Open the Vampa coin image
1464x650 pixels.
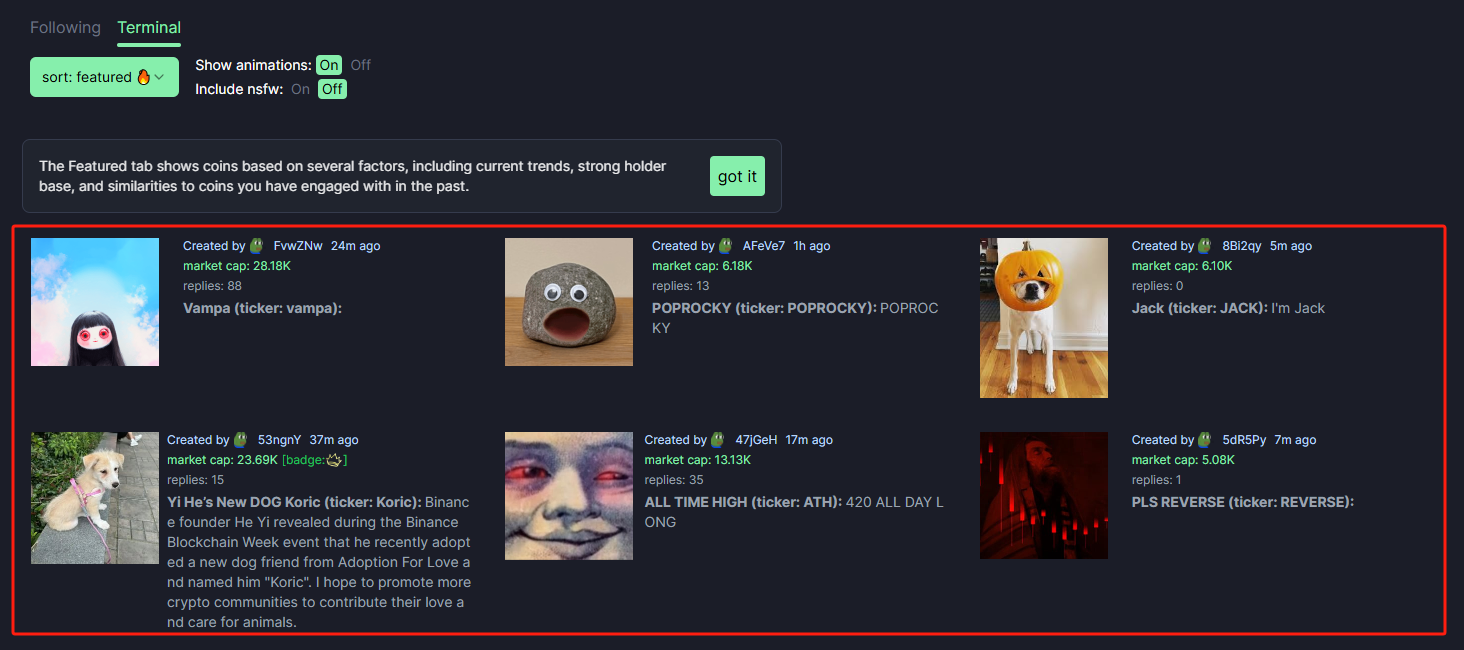pos(95,302)
